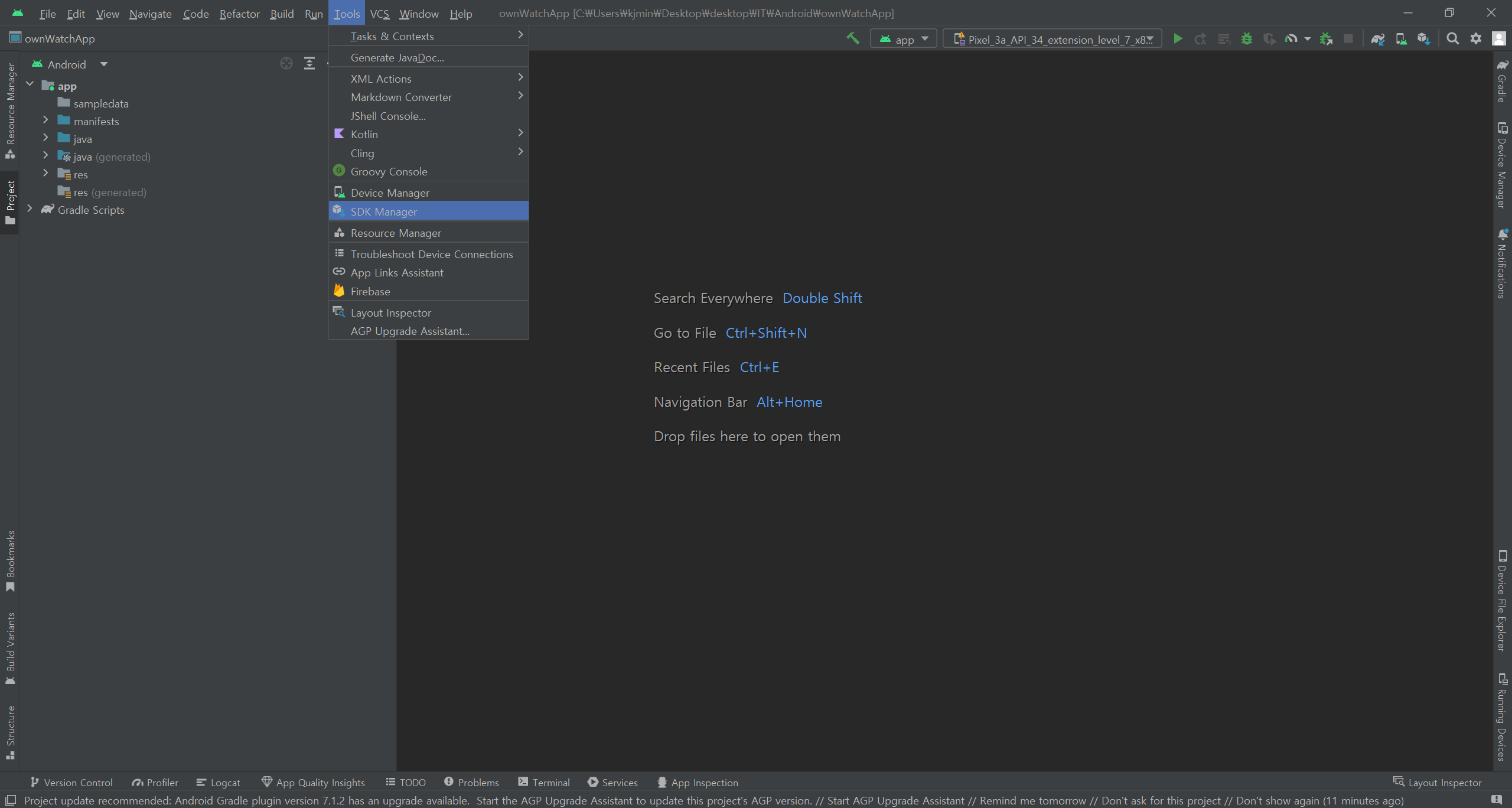Select SDK Manager in Tools menu
1512x808 pixels.
click(x=429, y=211)
